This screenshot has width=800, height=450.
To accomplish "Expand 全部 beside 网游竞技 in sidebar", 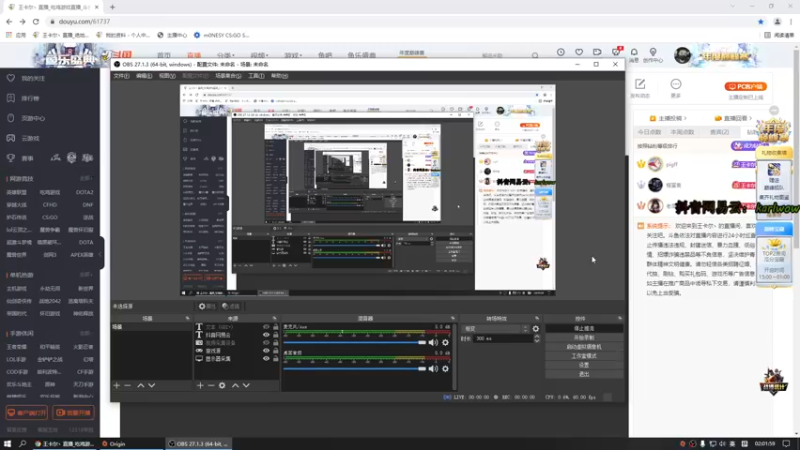I will coord(86,179).
